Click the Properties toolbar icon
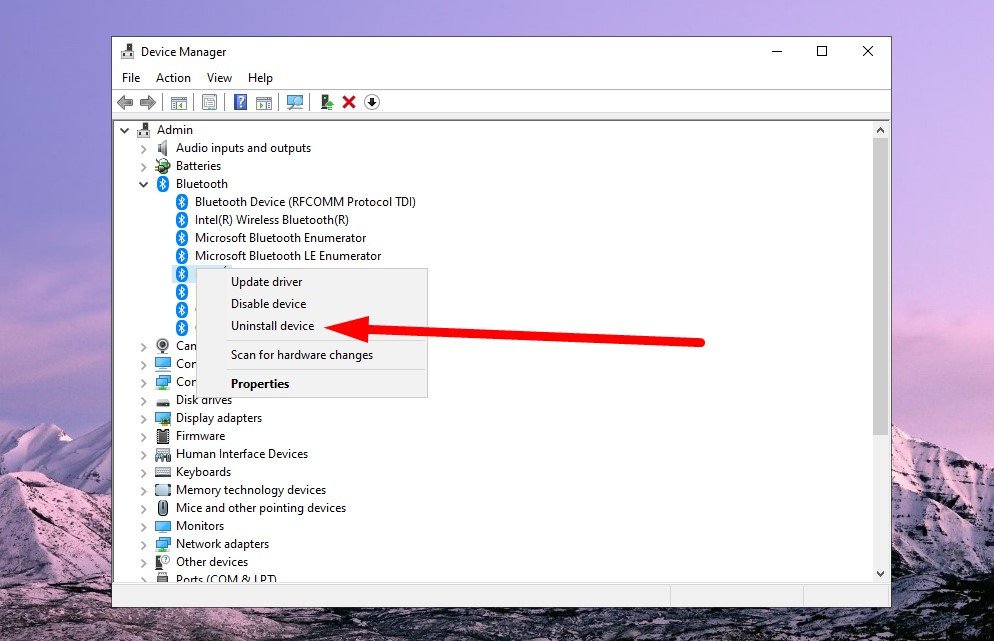 pyautogui.click(x=209, y=101)
